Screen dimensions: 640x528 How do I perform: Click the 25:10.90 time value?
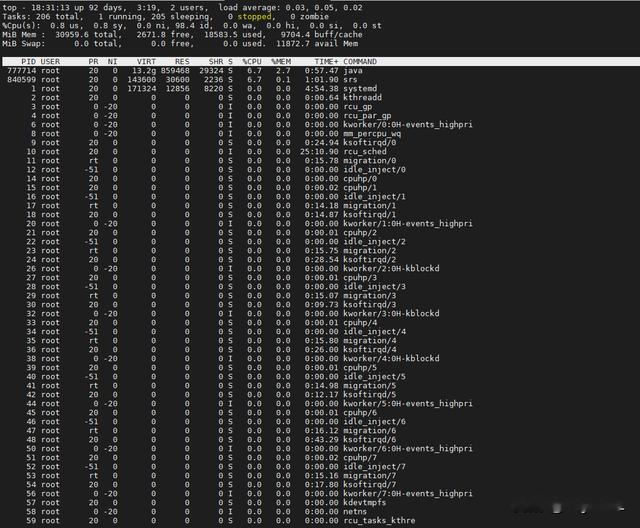(319, 151)
